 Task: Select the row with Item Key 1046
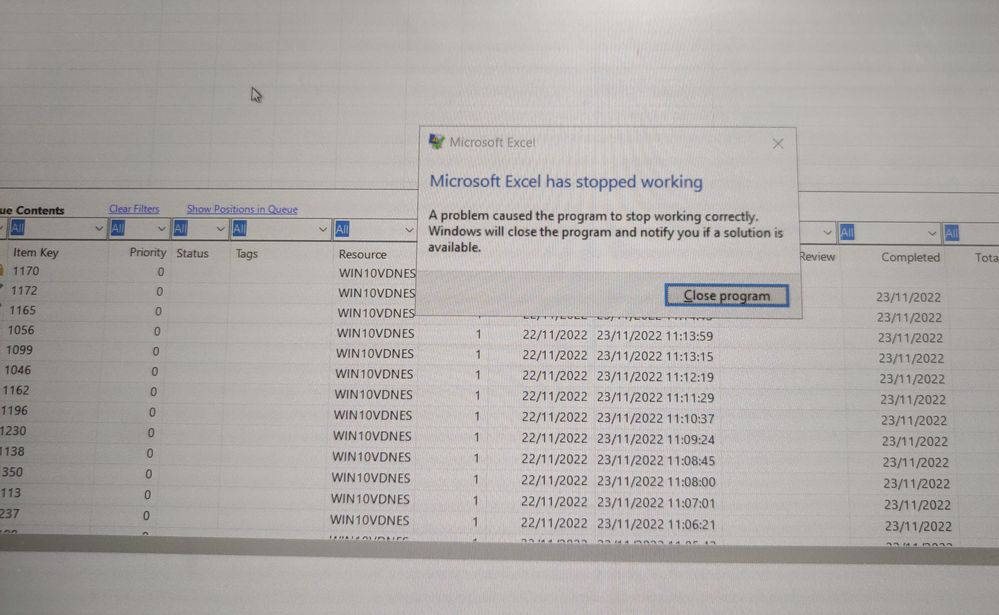[17, 370]
